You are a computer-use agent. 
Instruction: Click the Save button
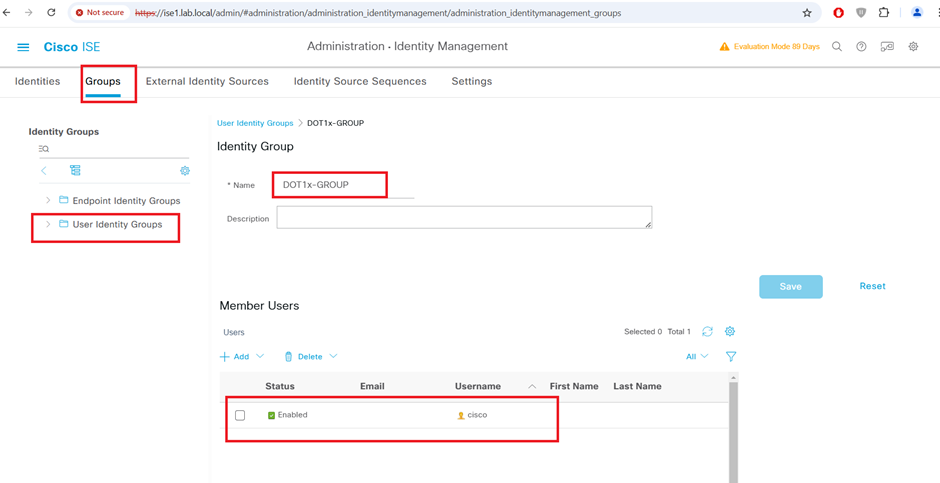(x=790, y=287)
